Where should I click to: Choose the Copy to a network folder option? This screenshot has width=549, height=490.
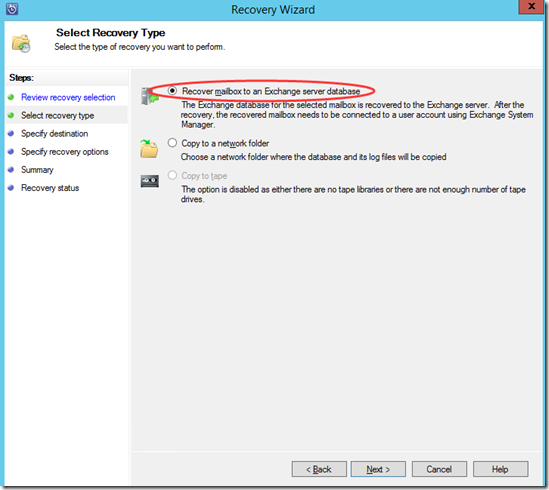(172, 143)
